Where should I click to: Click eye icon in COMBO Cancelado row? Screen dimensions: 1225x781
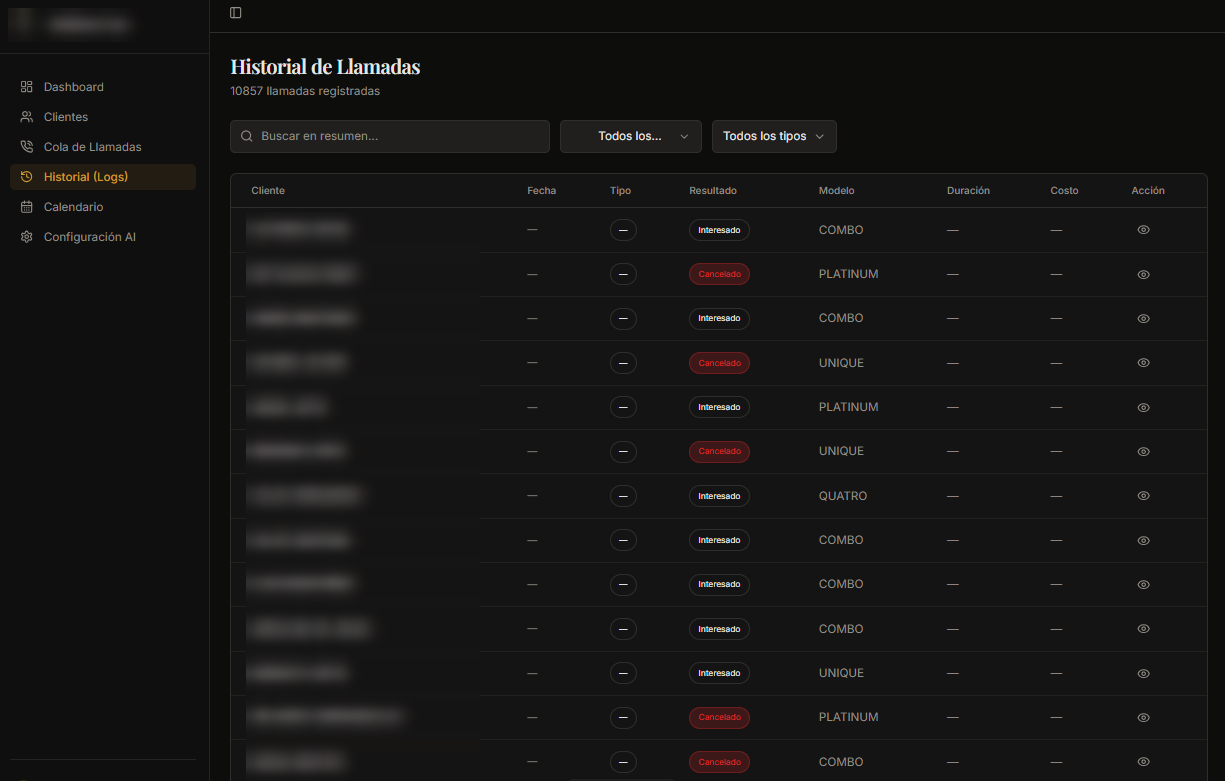coord(1144,762)
